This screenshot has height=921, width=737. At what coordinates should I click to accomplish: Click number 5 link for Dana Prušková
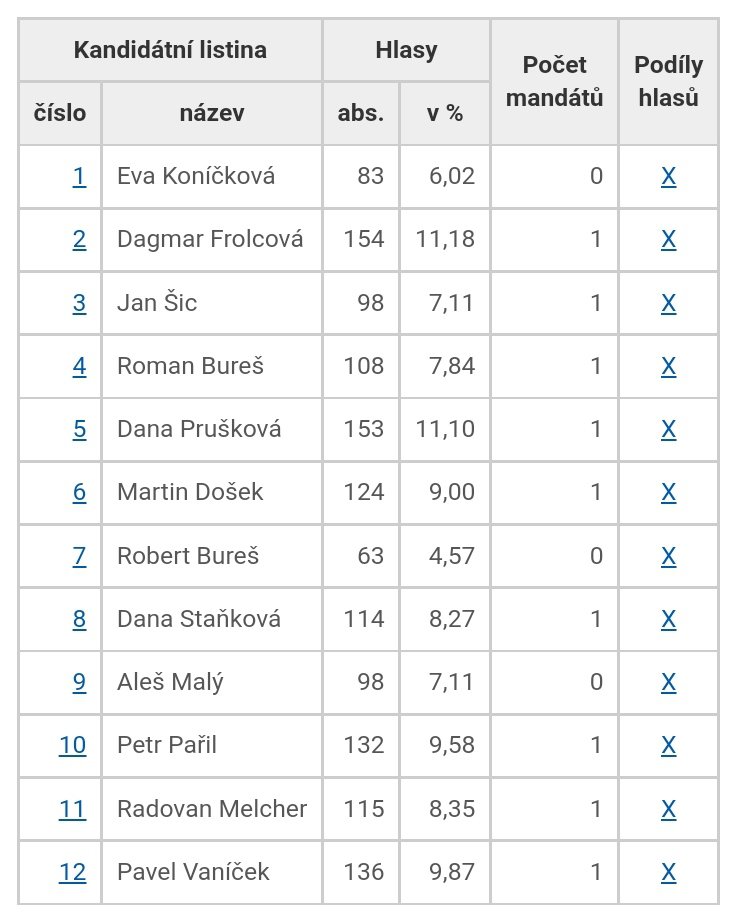coord(79,429)
